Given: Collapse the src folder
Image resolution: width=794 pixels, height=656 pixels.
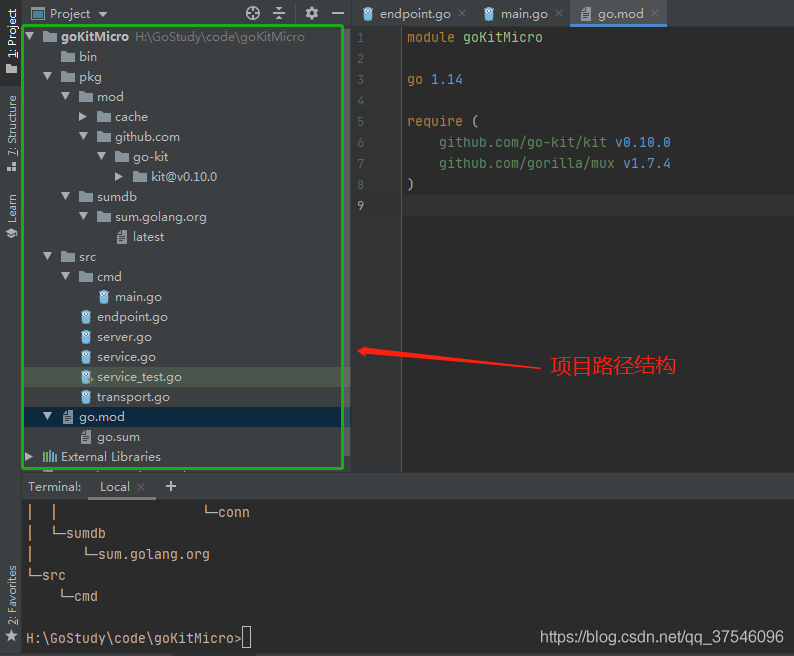Looking at the screenshot, I should click(47, 257).
